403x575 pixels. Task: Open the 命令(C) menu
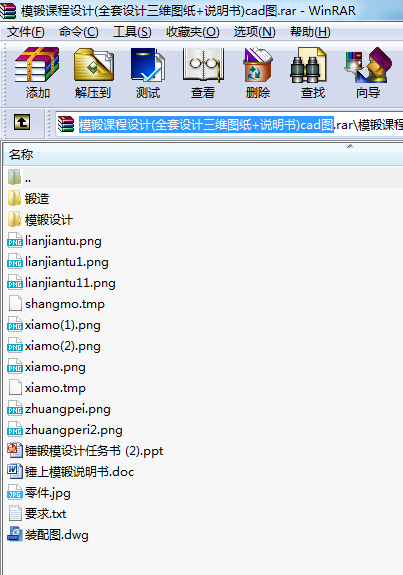[x=78, y=32]
